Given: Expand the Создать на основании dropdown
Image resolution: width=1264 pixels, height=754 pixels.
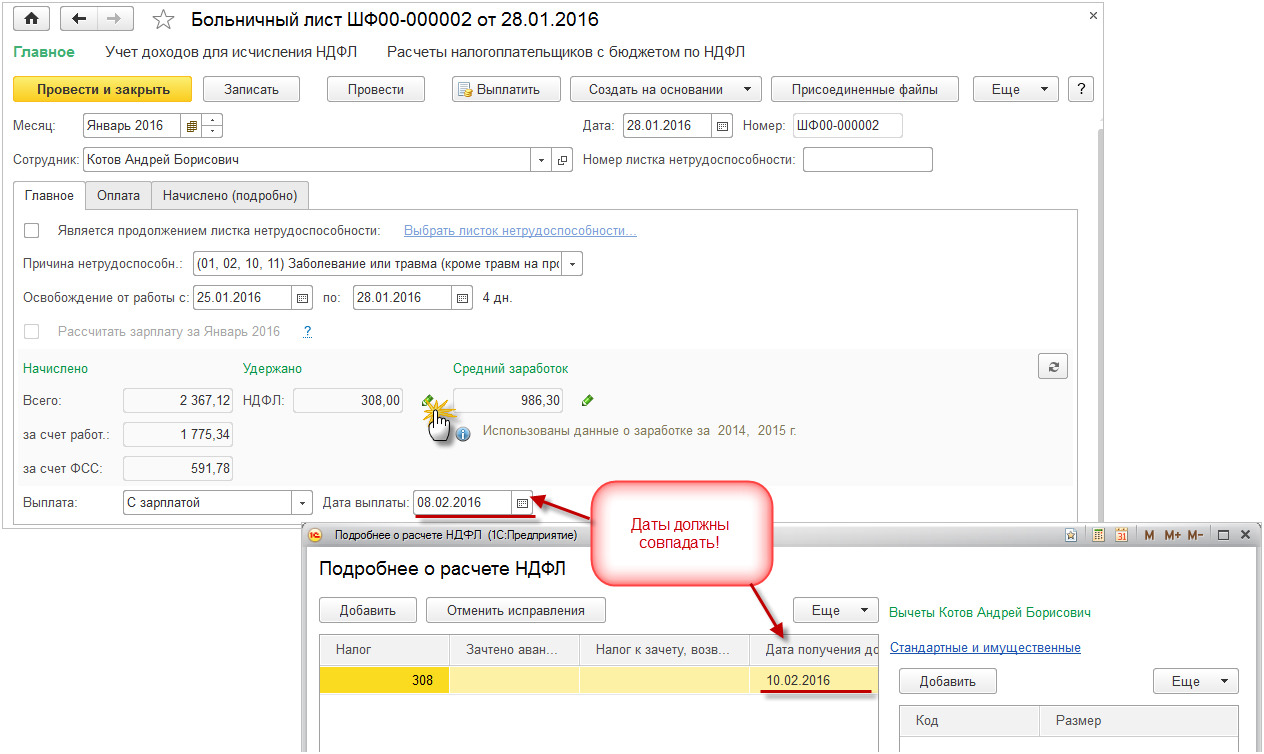Looking at the screenshot, I should tap(666, 89).
